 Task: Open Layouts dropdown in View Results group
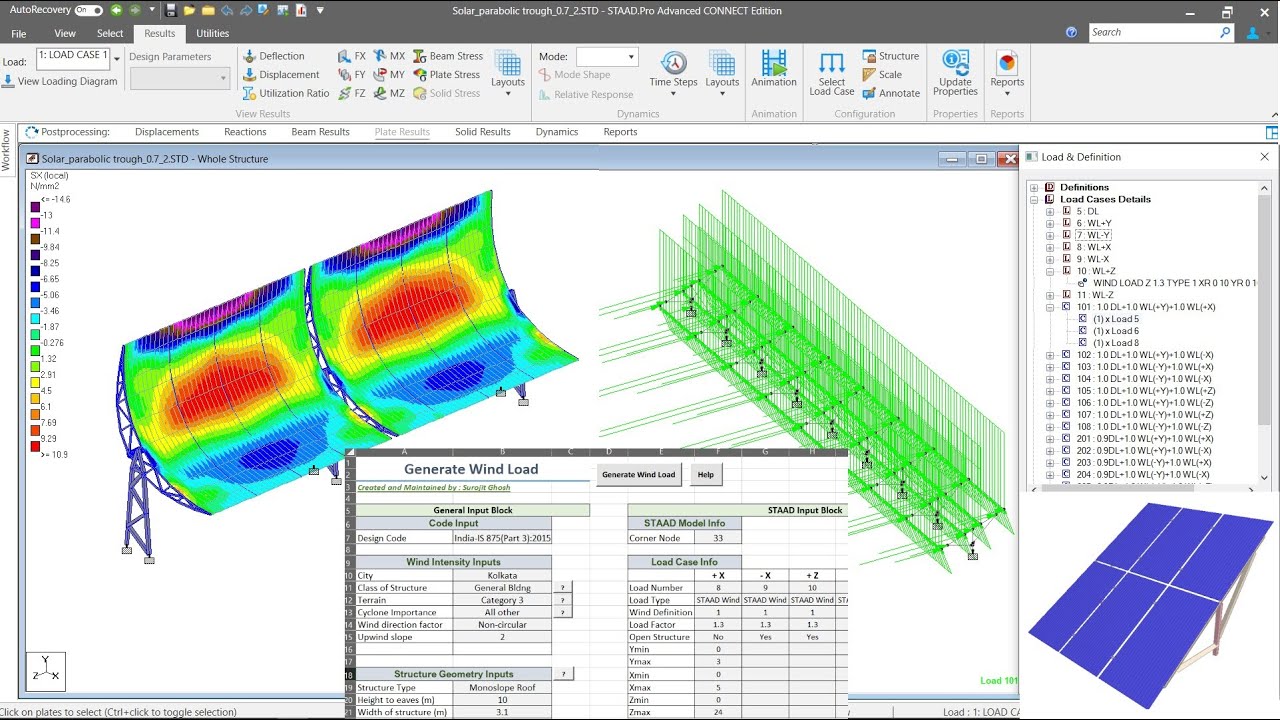pos(508,74)
